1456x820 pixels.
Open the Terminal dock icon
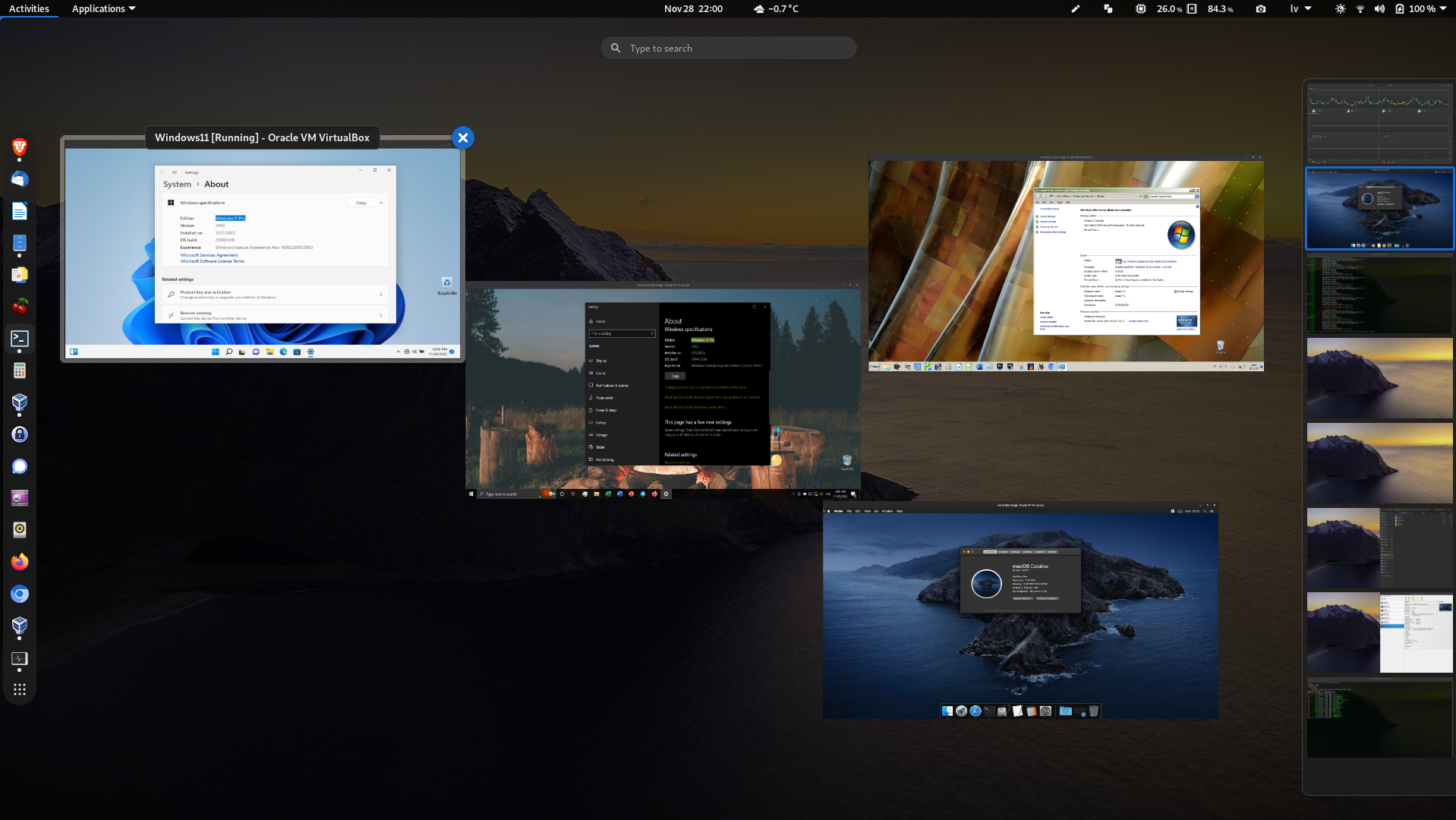point(20,339)
